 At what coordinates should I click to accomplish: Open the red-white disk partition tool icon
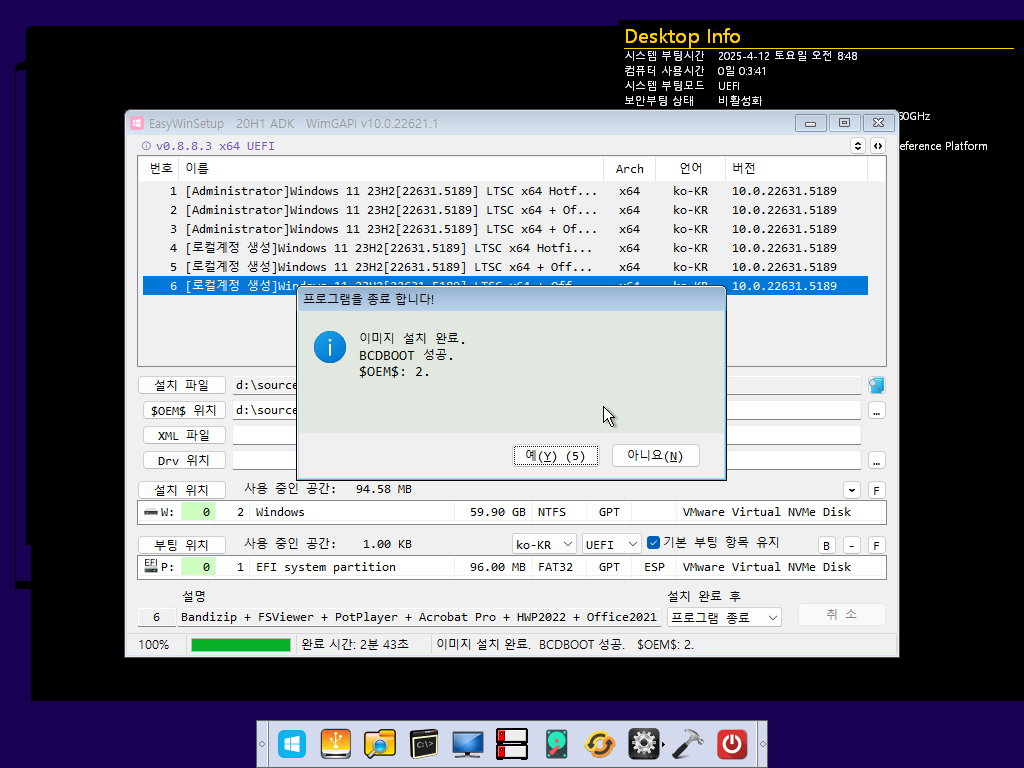(512, 744)
